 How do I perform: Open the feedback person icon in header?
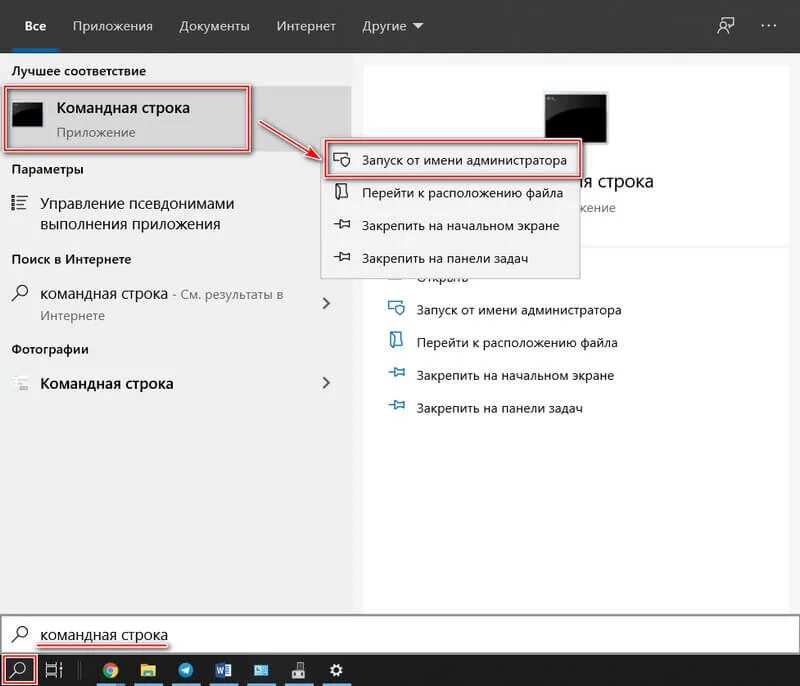pyautogui.click(x=726, y=26)
